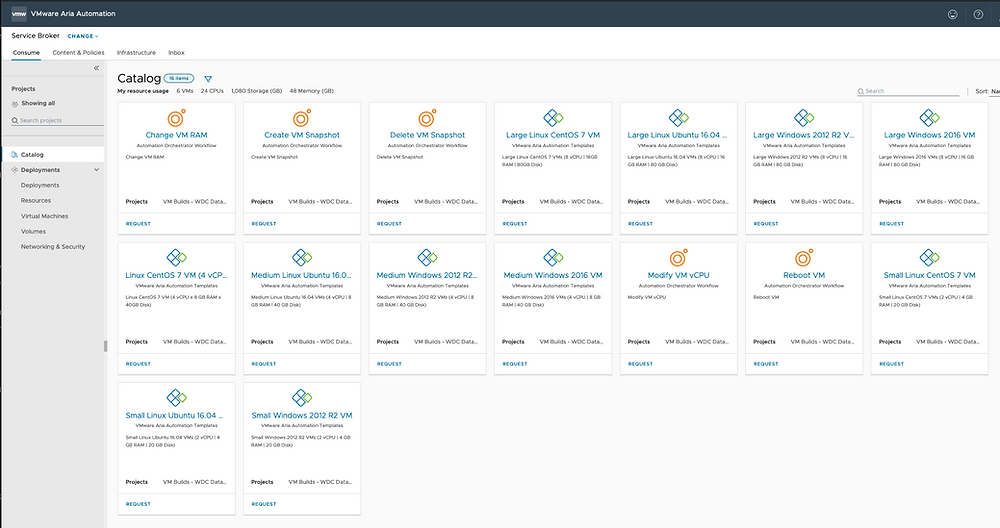The image size is (1000, 528).
Task: Switch to the Inbox tab
Action: pyautogui.click(x=176, y=53)
